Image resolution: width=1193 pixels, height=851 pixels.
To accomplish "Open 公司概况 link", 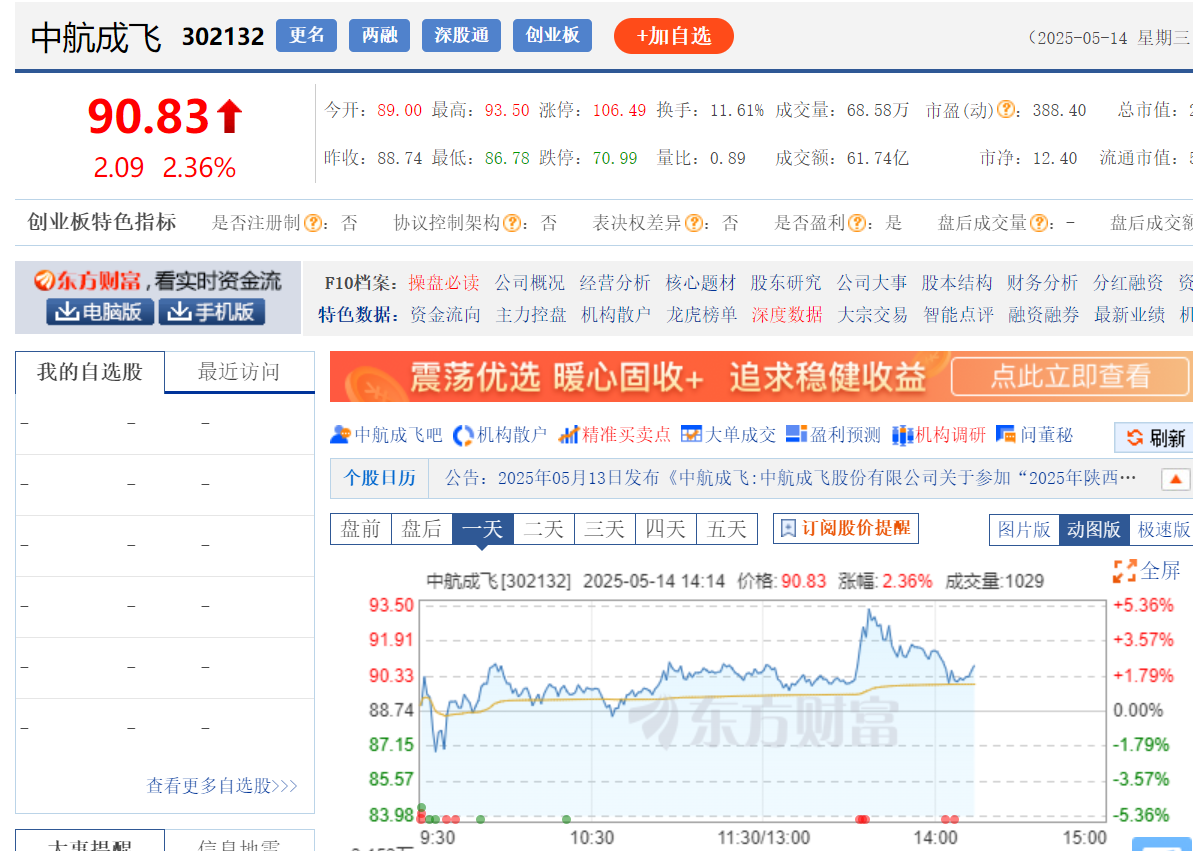I will (x=530, y=283).
